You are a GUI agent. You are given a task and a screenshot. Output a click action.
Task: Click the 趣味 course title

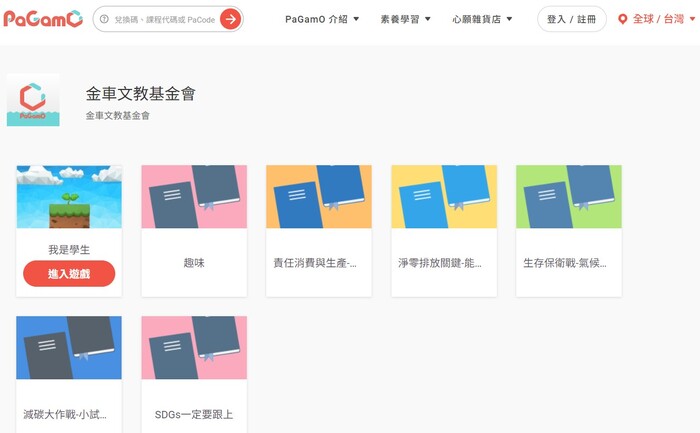pos(194,263)
